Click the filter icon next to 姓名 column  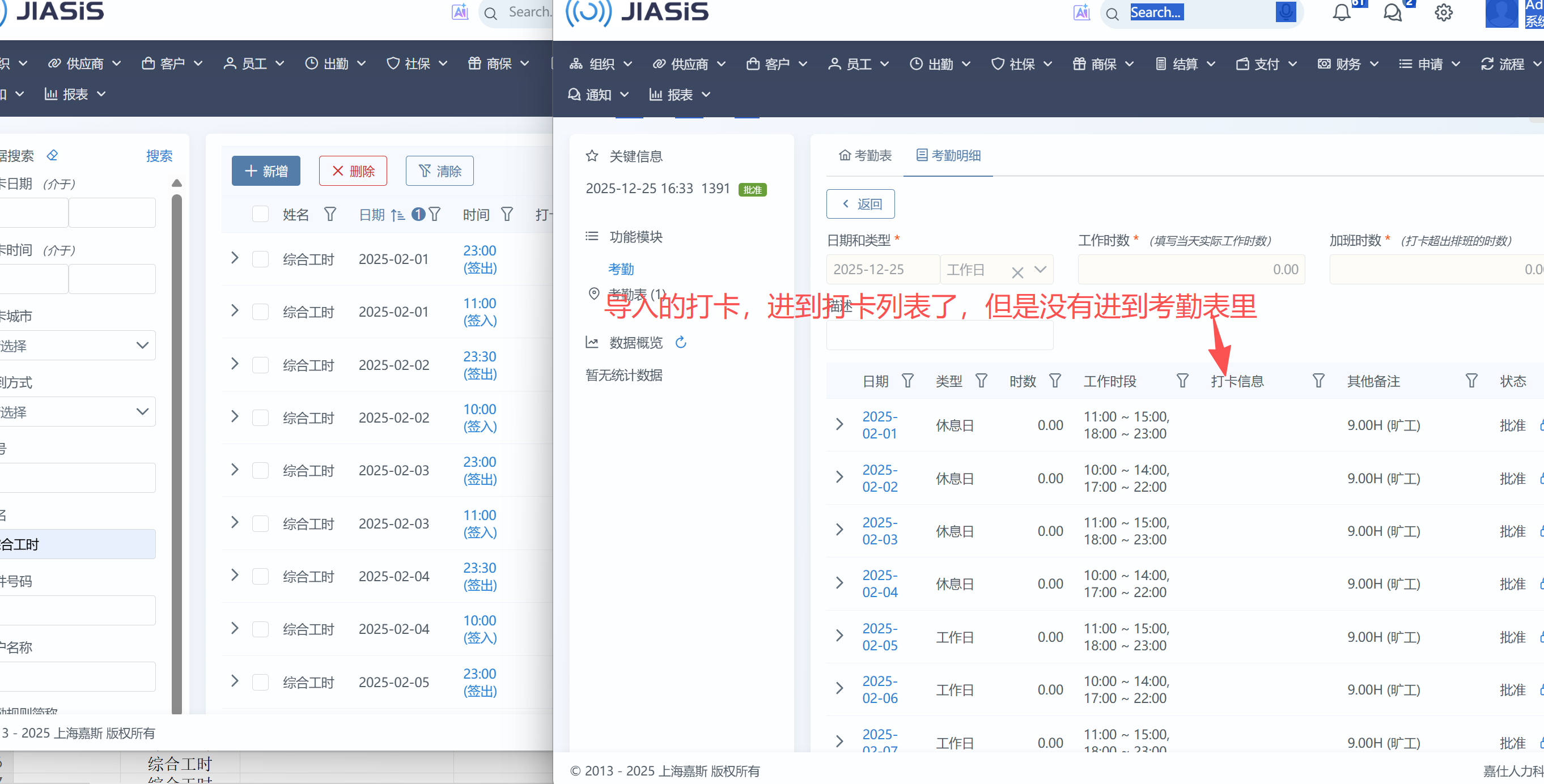[x=330, y=215]
